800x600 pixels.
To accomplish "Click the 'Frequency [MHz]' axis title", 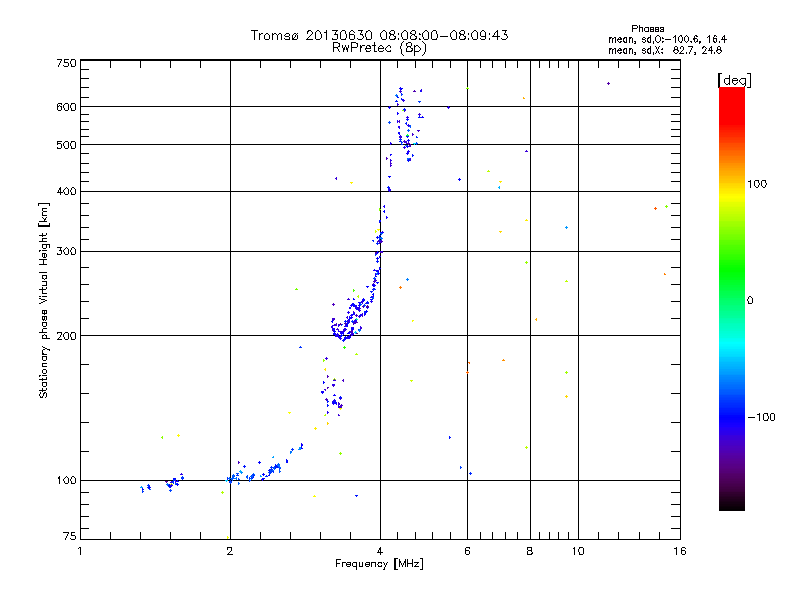I will [379, 564].
